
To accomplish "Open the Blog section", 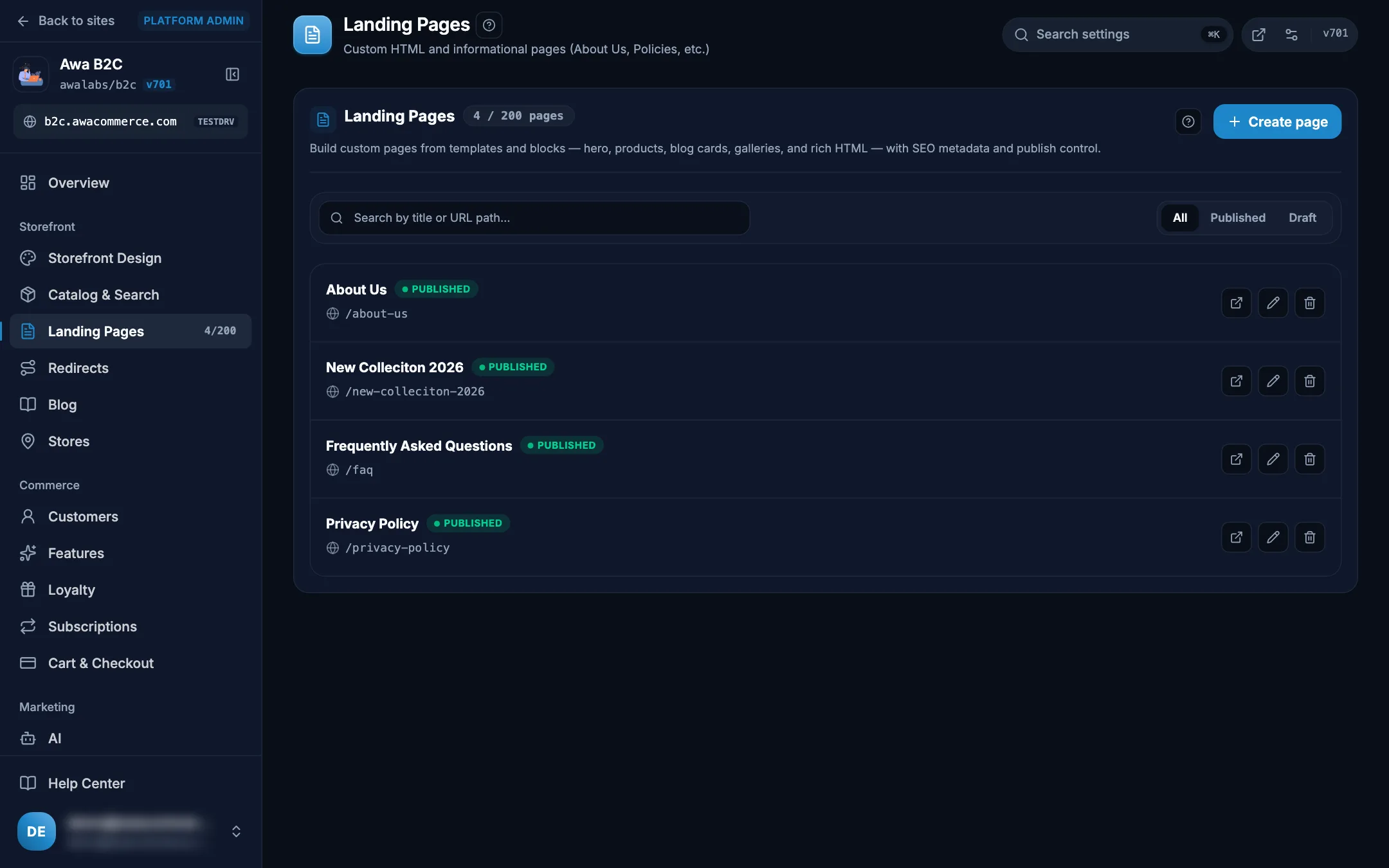I will [x=131, y=405].
